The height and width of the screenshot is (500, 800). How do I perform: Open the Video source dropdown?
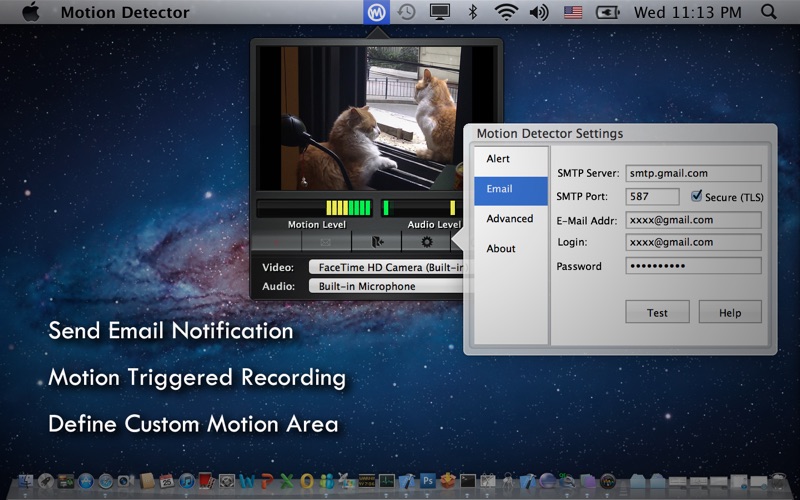388,267
